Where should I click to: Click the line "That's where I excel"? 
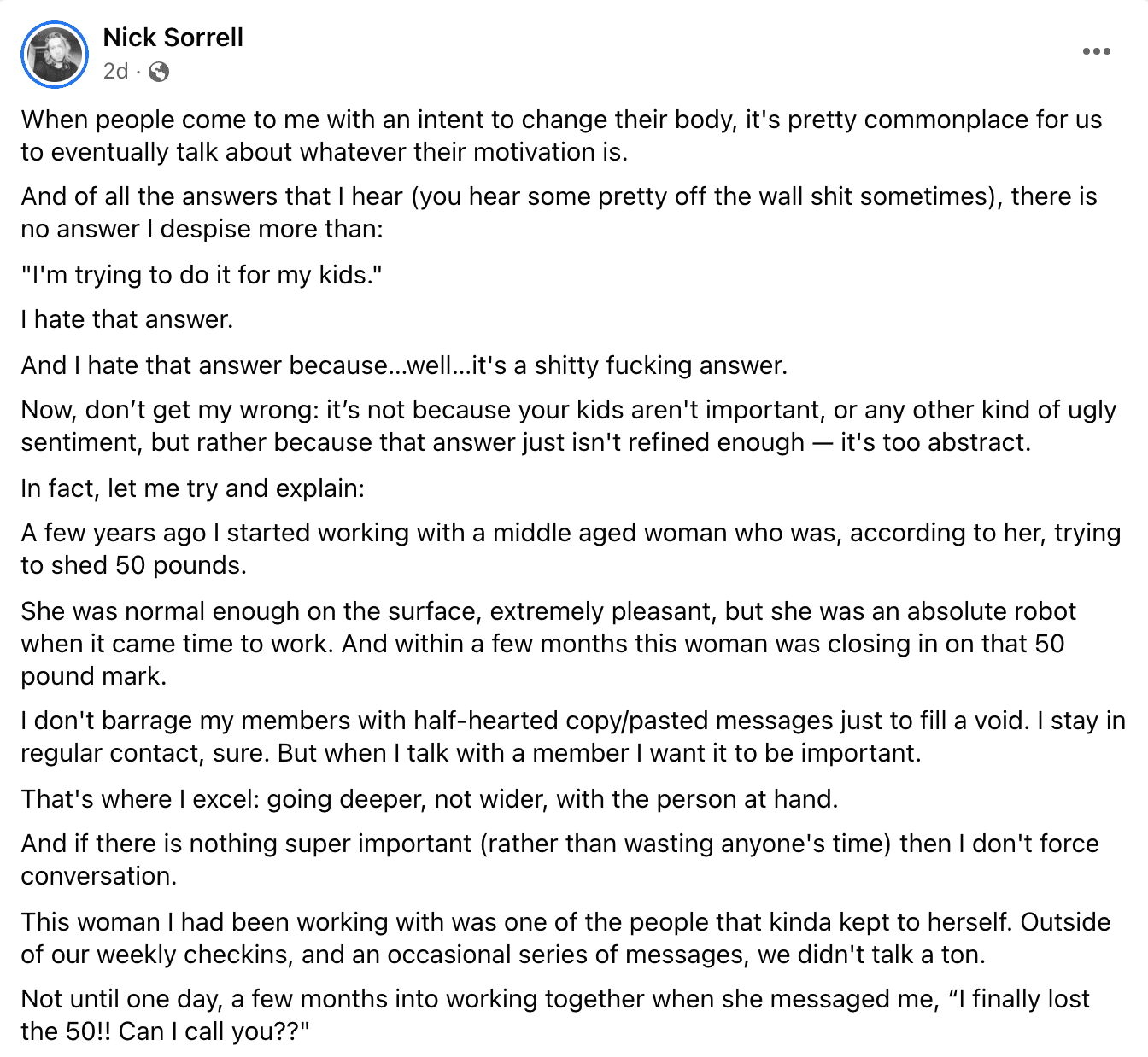click(x=430, y=799)
